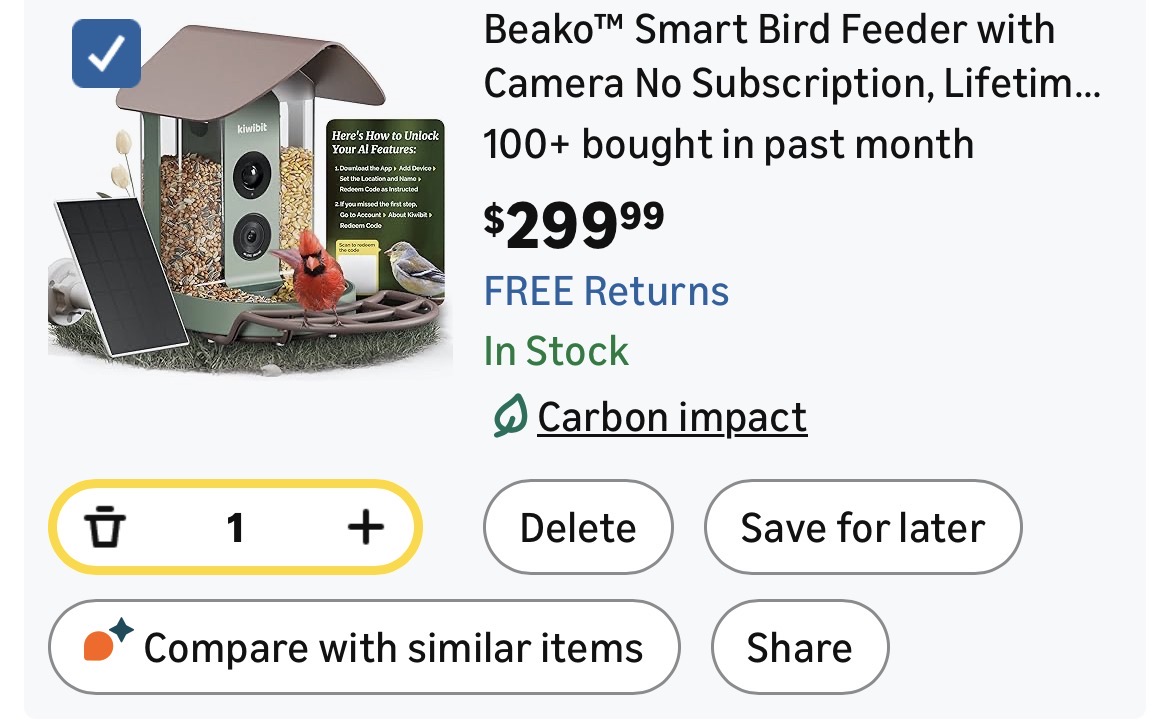The image size is (1170, 723).
Task: Click the 100+ bought in past month text
Action: 728,145
